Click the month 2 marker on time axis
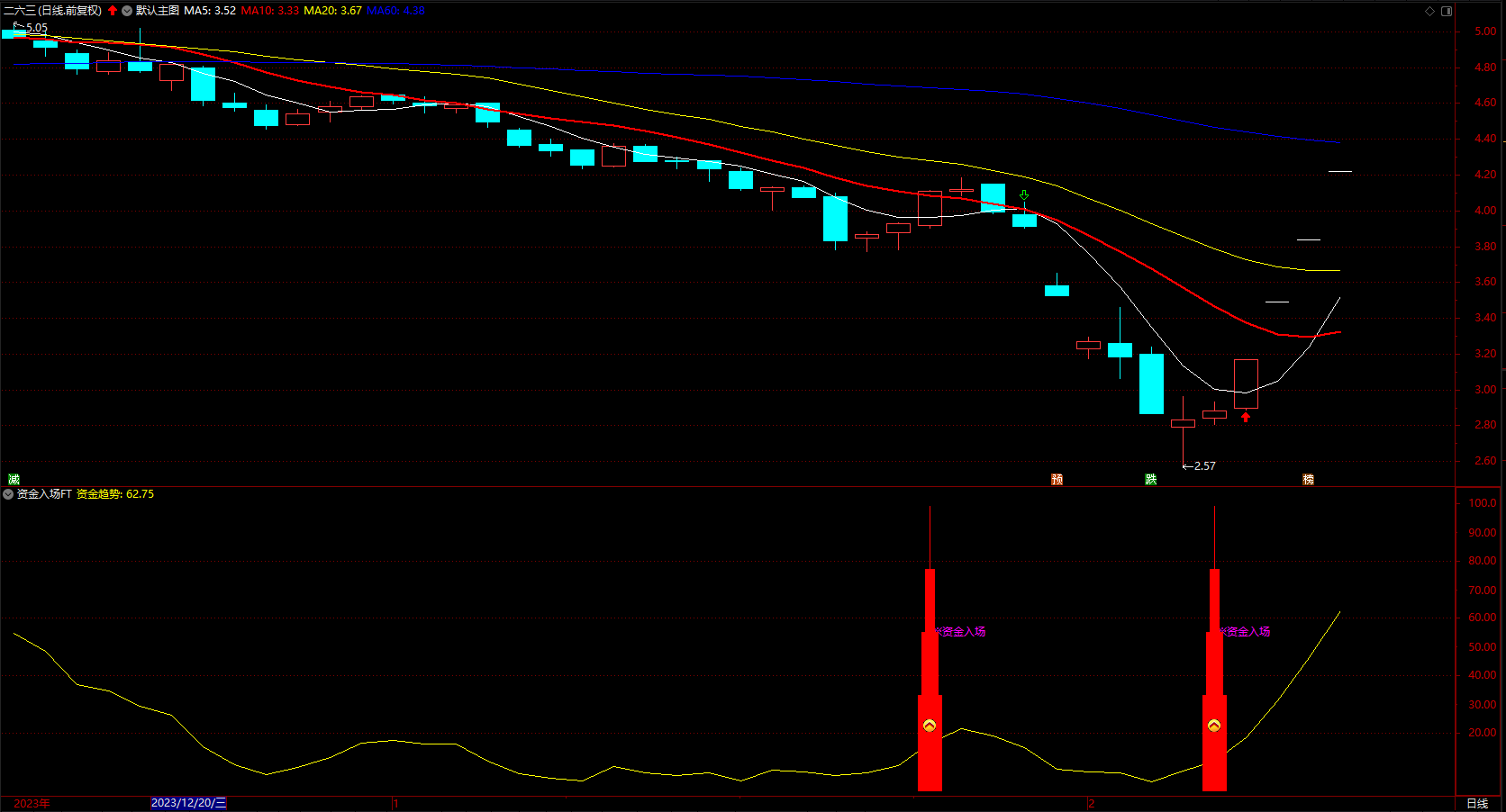 [1092, 803]
